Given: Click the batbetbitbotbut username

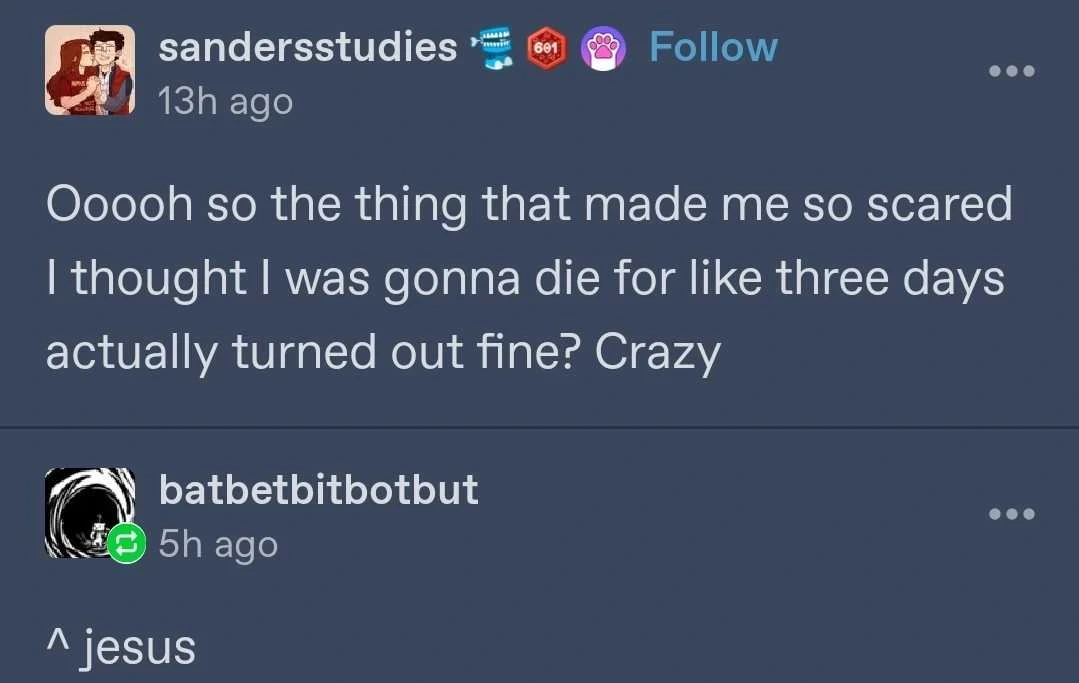Looking at the screenshot, I should (x=319, y=490).
